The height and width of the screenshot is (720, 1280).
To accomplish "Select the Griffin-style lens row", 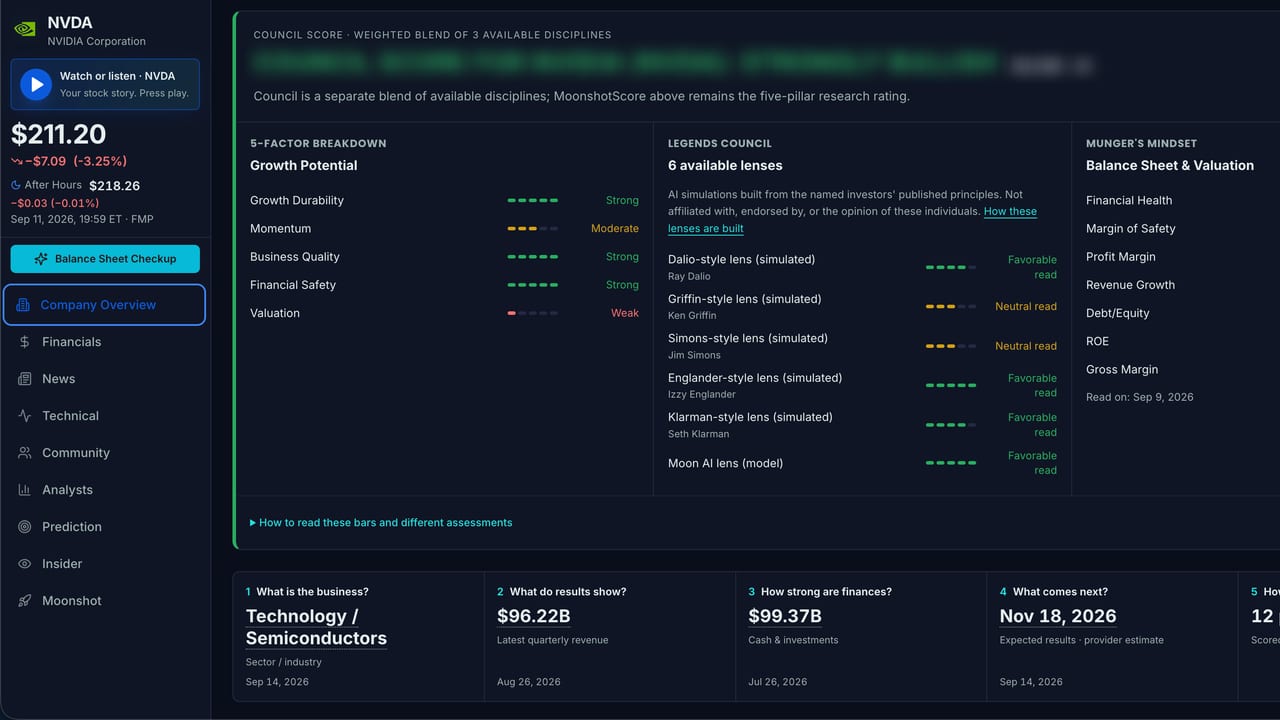I will [x=862, y=307].
